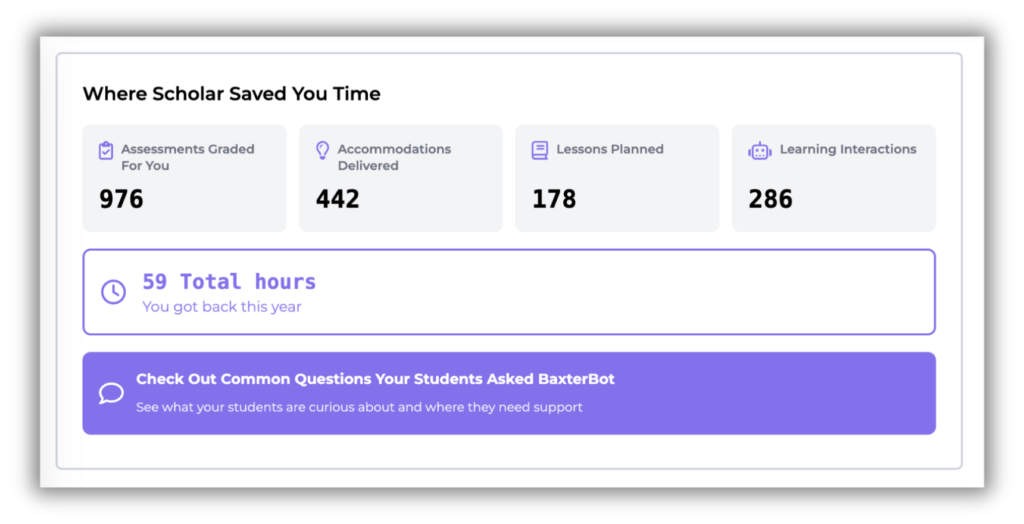Click the "Where Scholar Saved You Time" heading

click(x=231, y=94)
